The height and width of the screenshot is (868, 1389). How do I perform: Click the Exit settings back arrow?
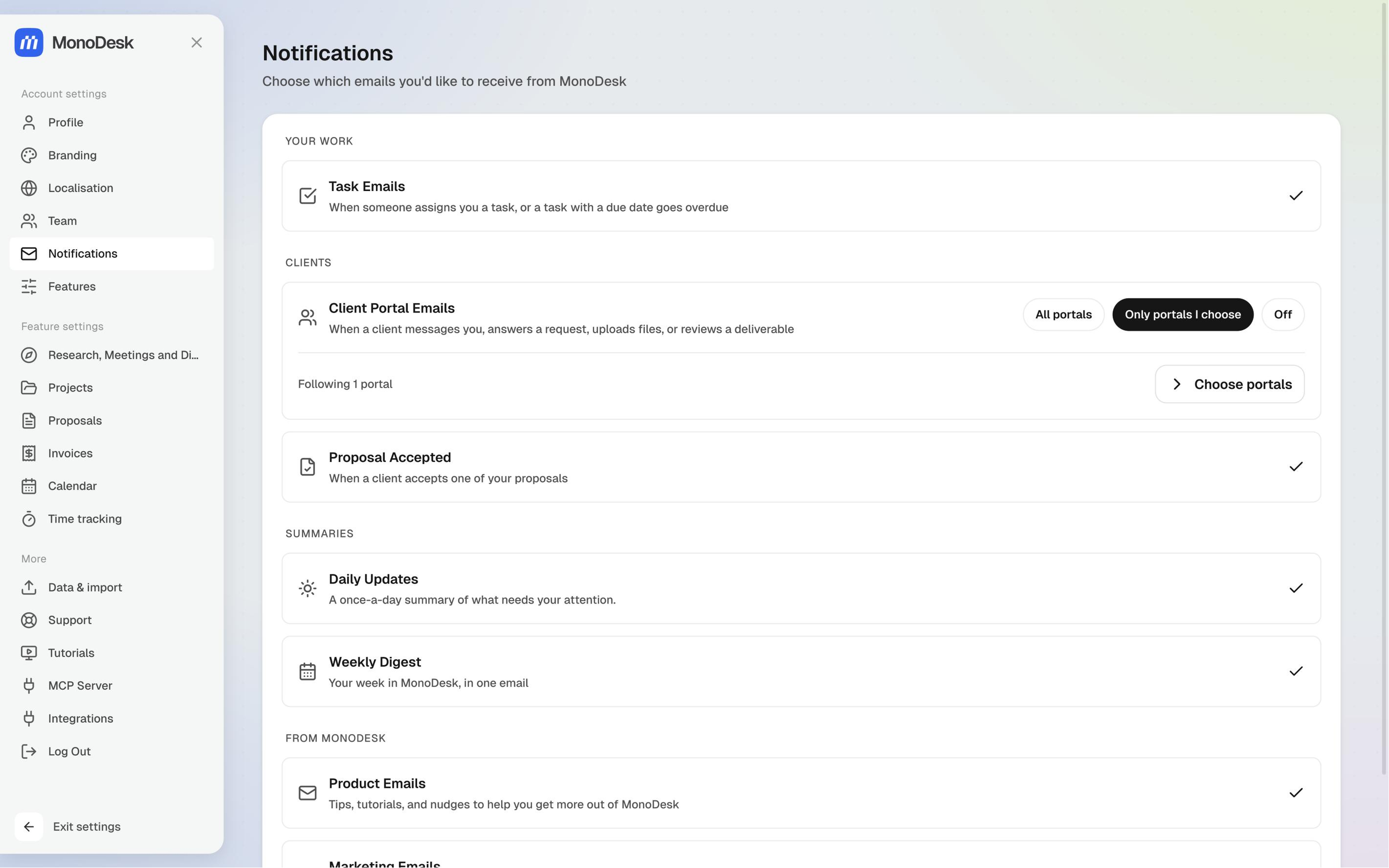29,826
